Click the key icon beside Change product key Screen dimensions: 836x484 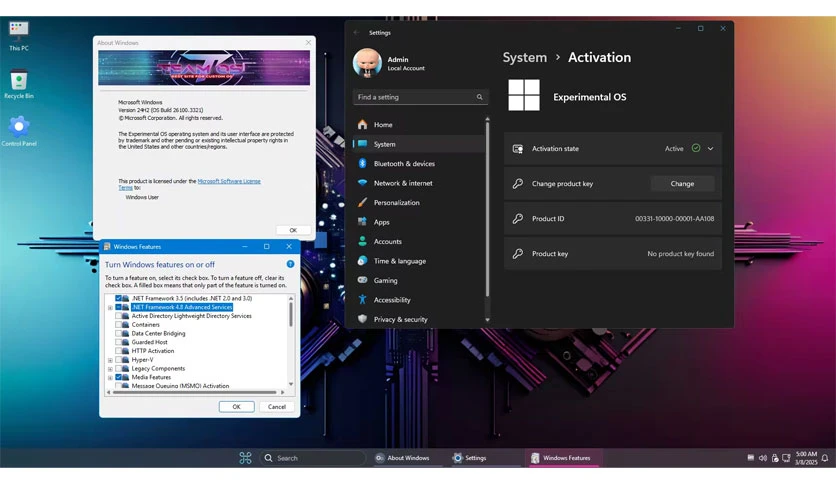(x=518, y=183)
